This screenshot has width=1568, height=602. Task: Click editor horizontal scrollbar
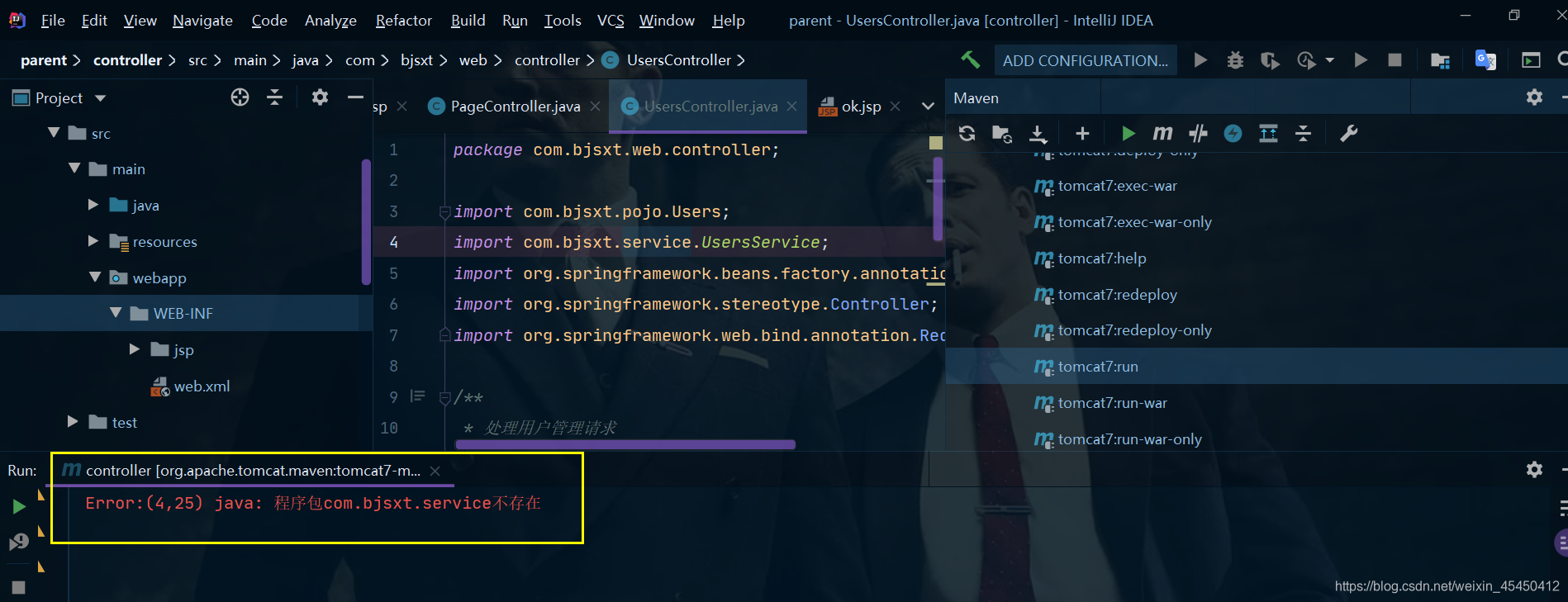pos(625,444)
